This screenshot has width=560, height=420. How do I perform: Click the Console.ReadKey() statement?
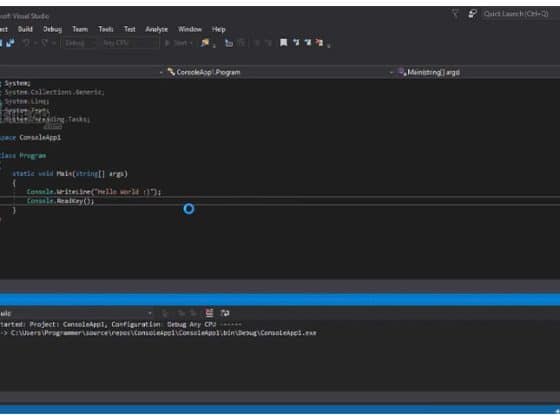tap(60, 201)
